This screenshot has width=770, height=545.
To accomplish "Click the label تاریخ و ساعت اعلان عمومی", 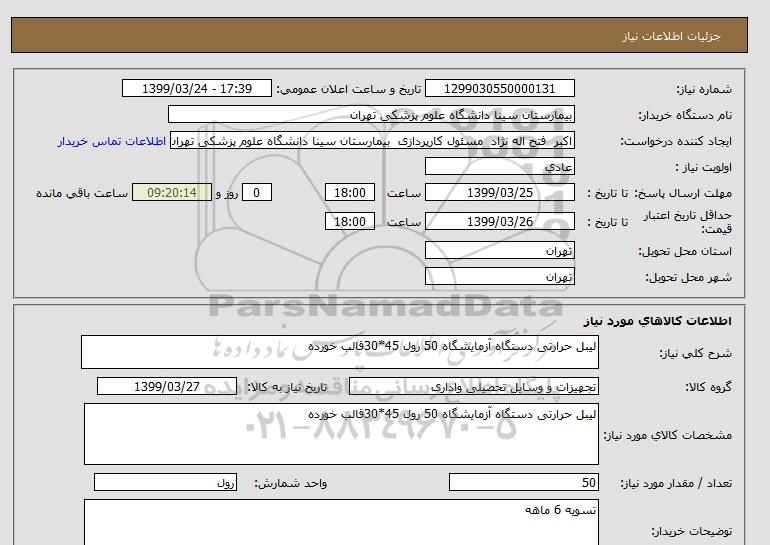I will tap(349, 89).
